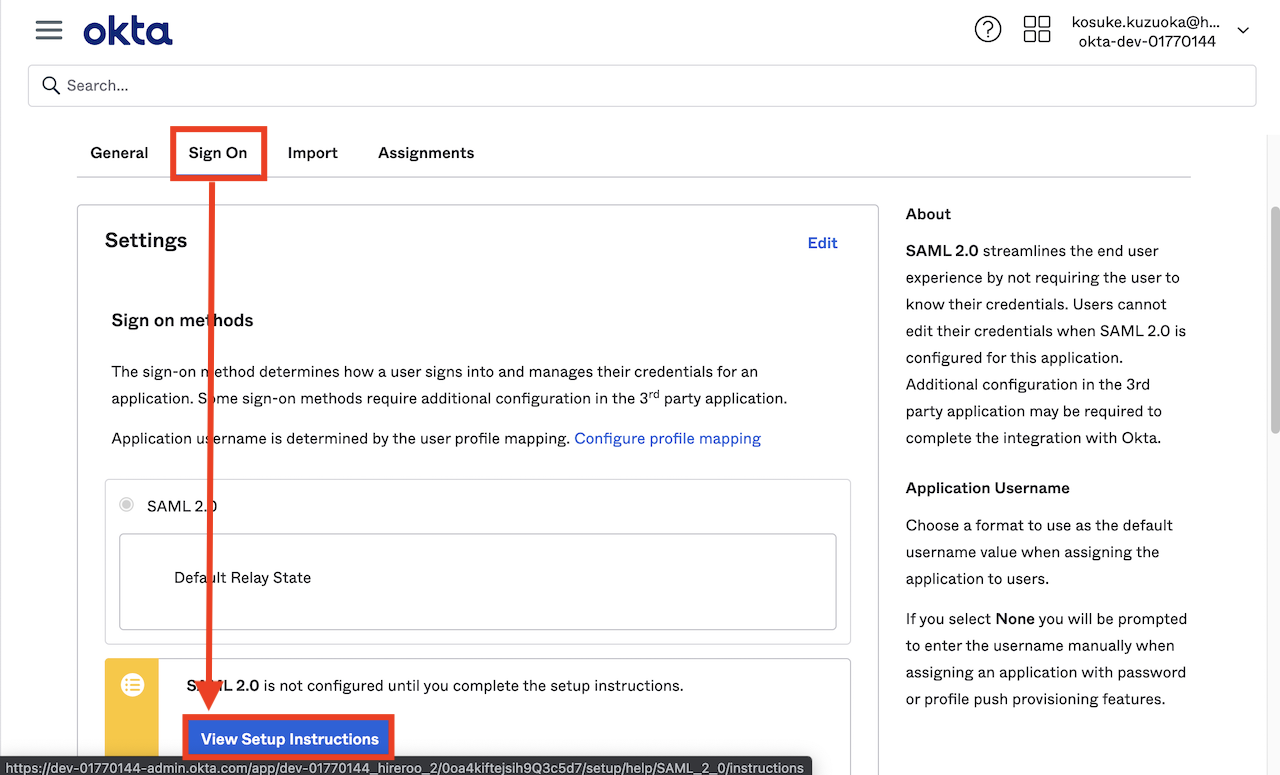Open the hamburger navigation menu
The width and height of the screenshot is (1280, 775).
[x=49, y=30]
